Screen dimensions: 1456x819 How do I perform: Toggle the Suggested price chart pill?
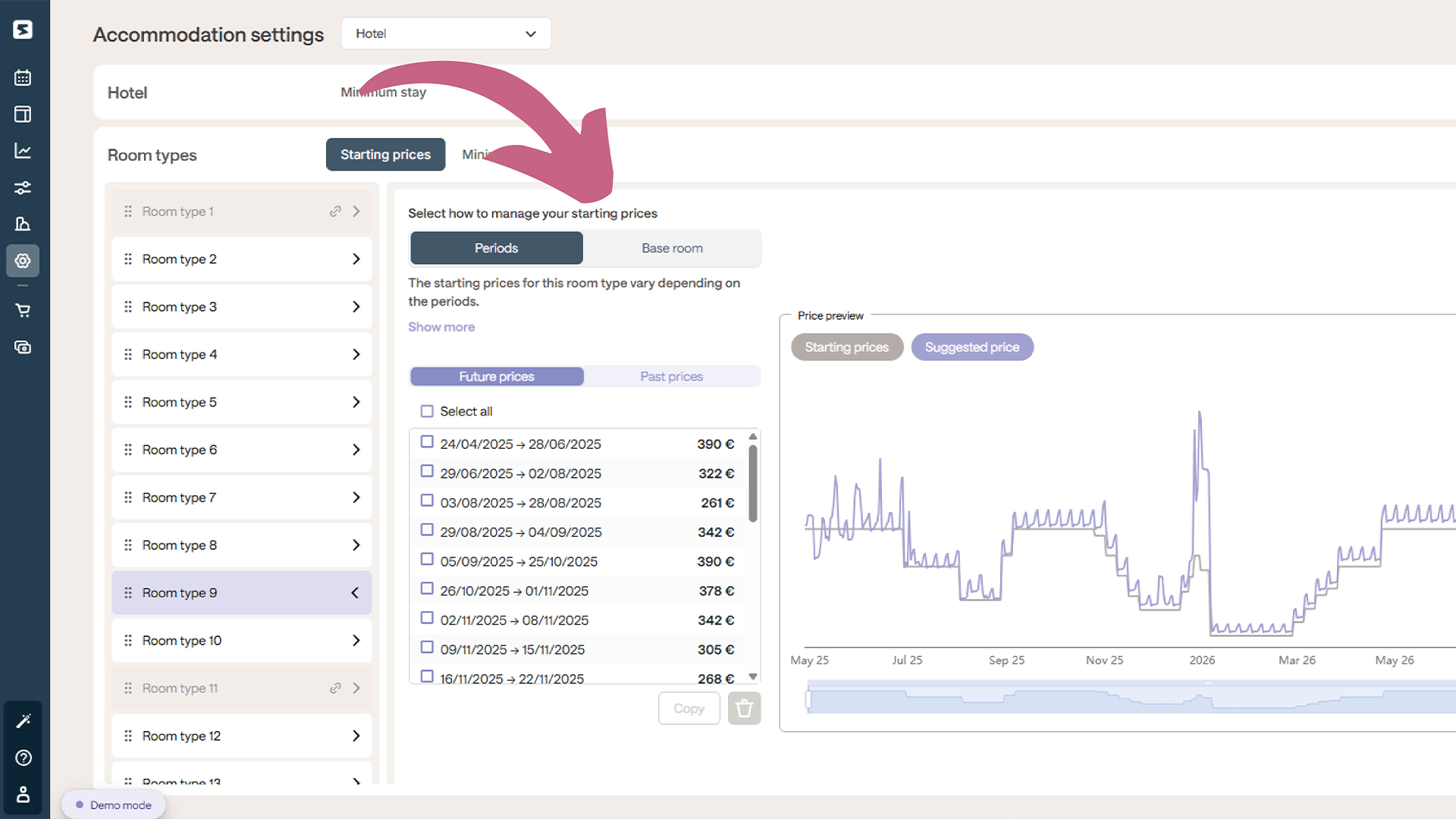[972, 347]
